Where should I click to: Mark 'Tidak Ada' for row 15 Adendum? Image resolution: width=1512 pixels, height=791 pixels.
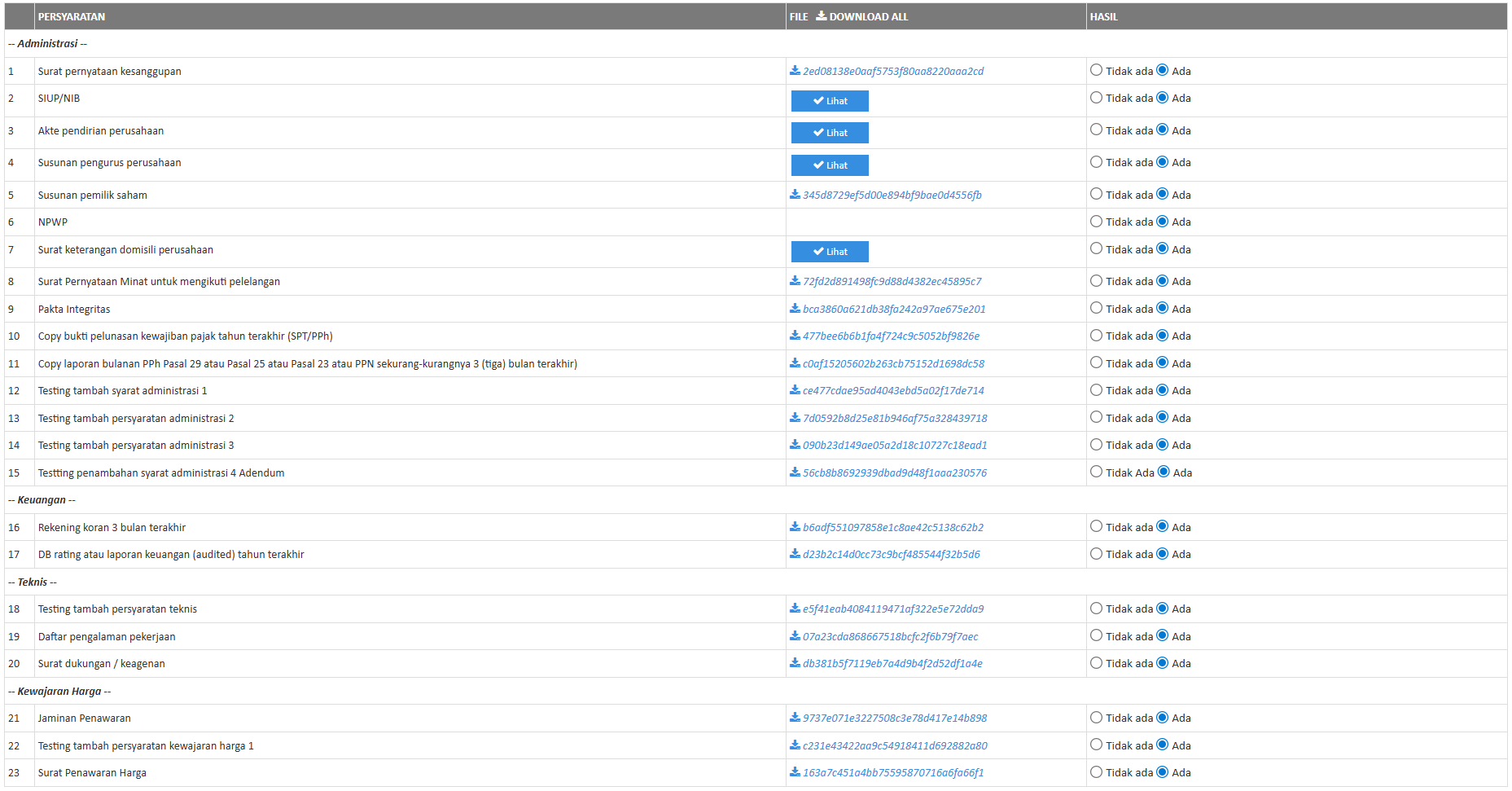click(x=1097, y=472)
